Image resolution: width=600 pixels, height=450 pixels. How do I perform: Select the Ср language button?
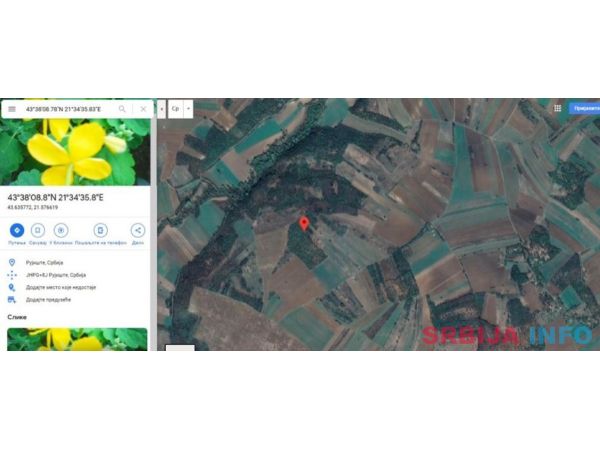pyautogui.click(x=175, y=108)
